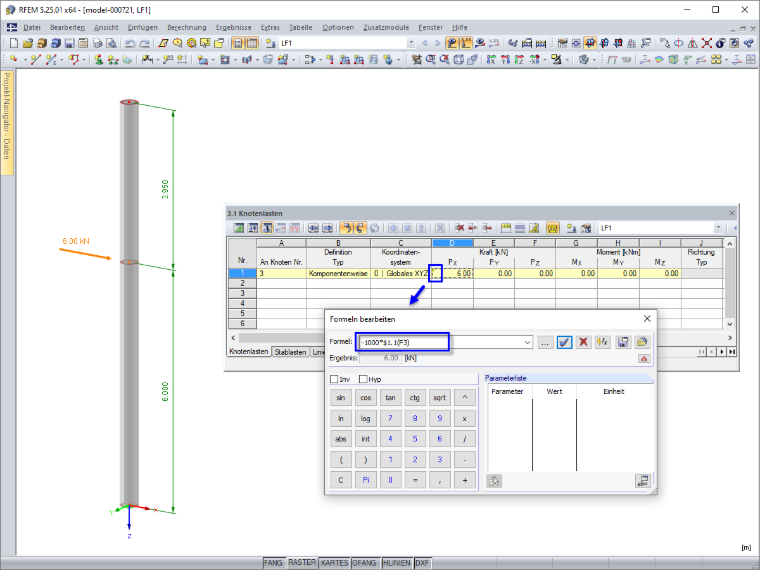Open a saved formula via the folder icon

642,342
